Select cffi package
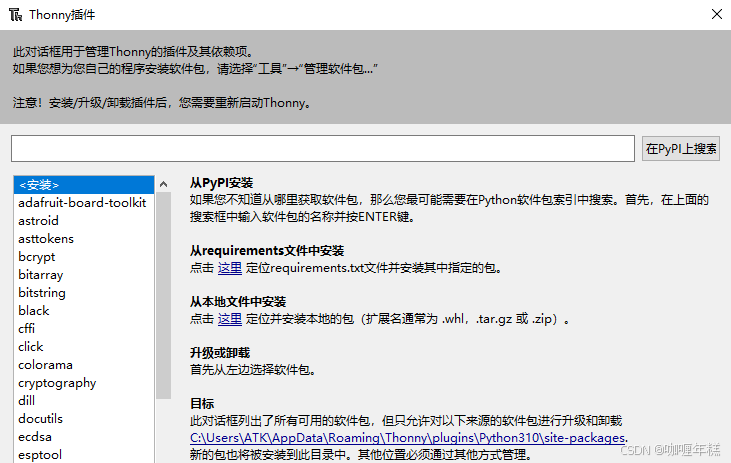This screenshot has width=731, height=463. point(84,329)
